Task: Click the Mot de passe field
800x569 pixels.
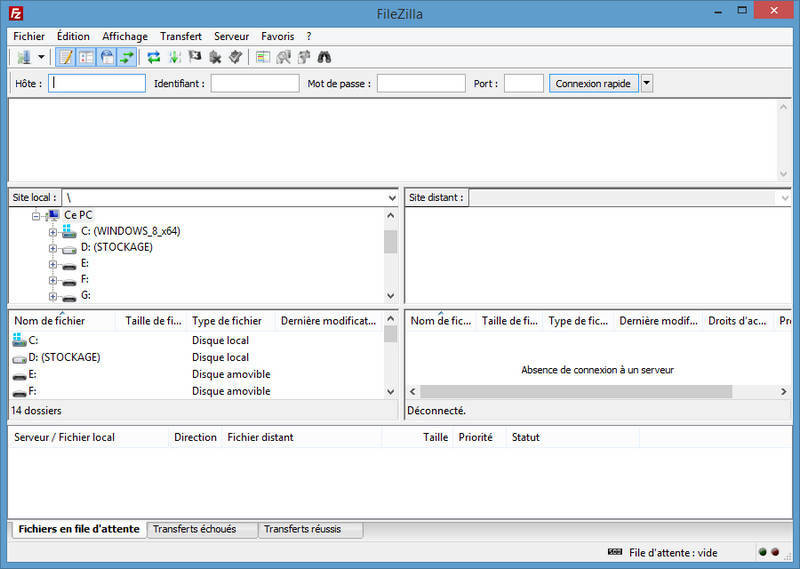Action: click(x=421, y=83)
